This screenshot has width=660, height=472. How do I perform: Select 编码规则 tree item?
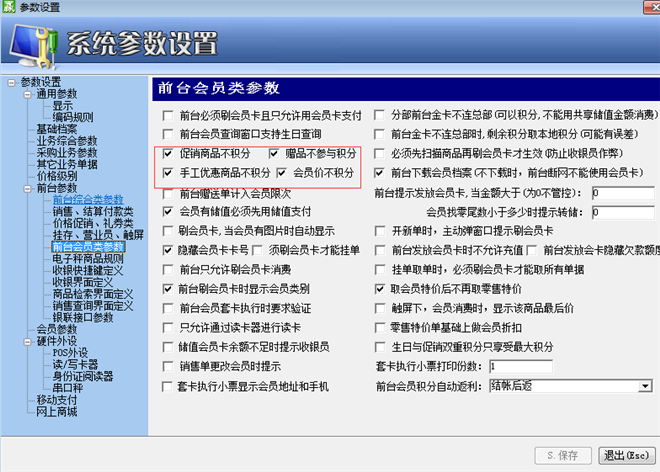pos(73,117)
